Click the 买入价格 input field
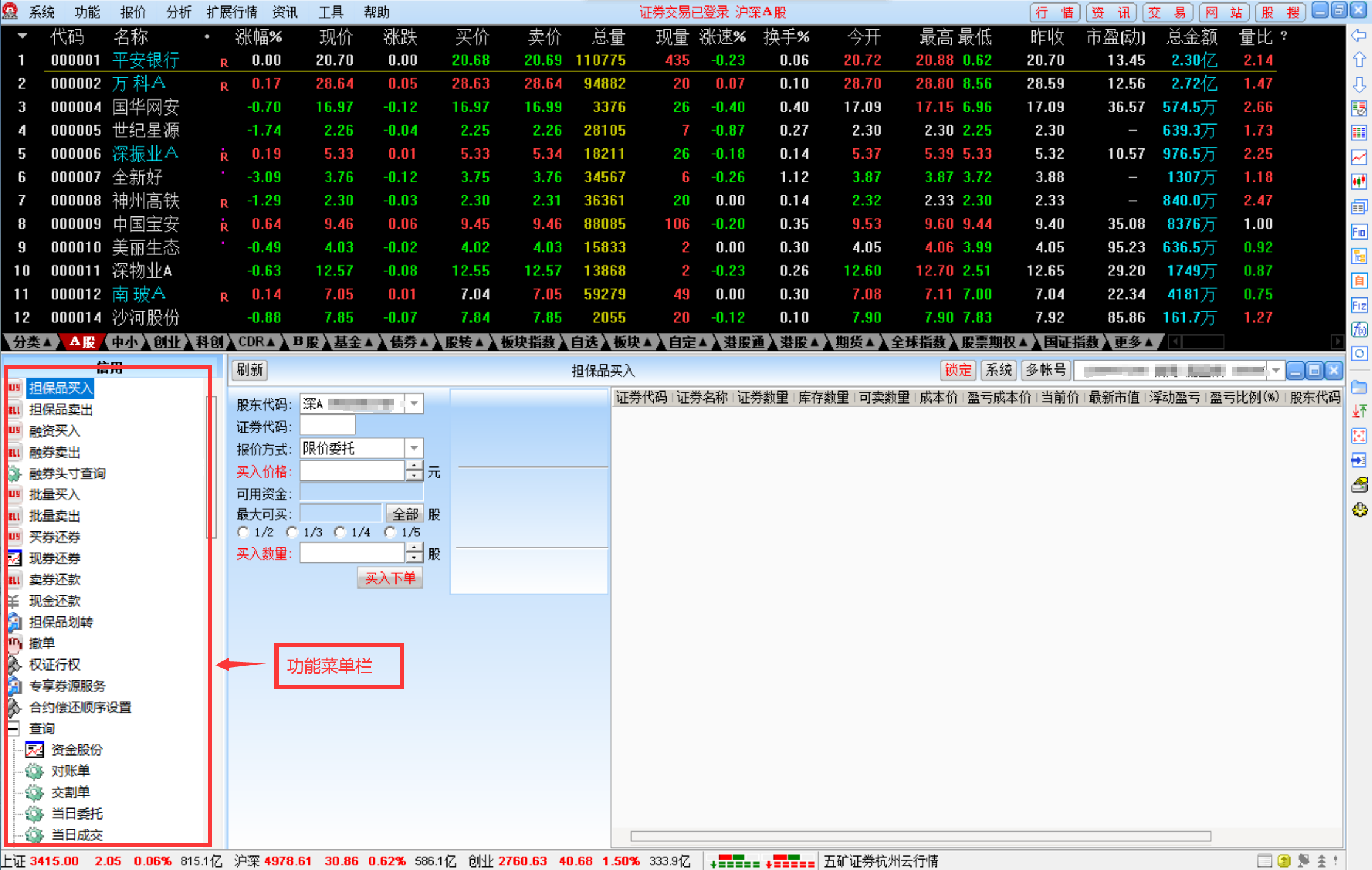Image resolution: width=1372 pixels, height=870 pixels. coord(352,471)
